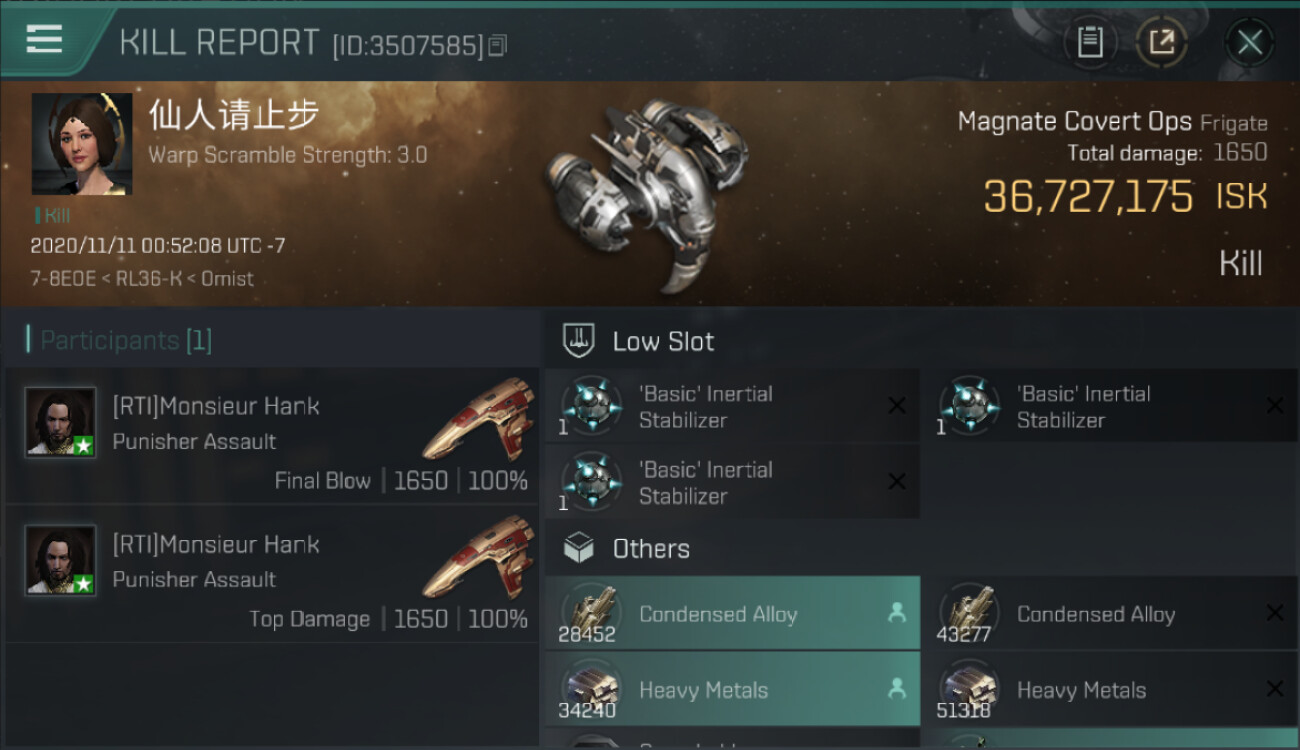Click X on the right-column Inertial Stabilizer
The width and height of the screenshot is (1300, 750).
1274,406
